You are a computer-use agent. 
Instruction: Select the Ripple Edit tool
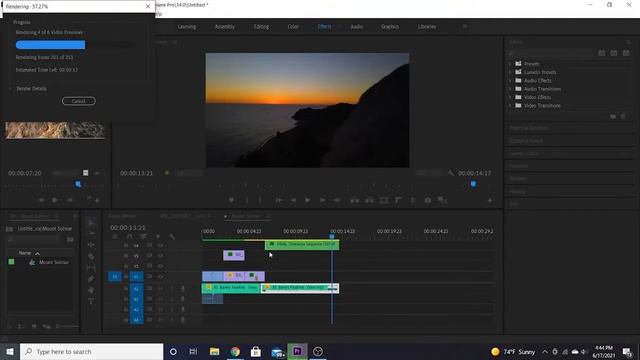click(91, 245)
